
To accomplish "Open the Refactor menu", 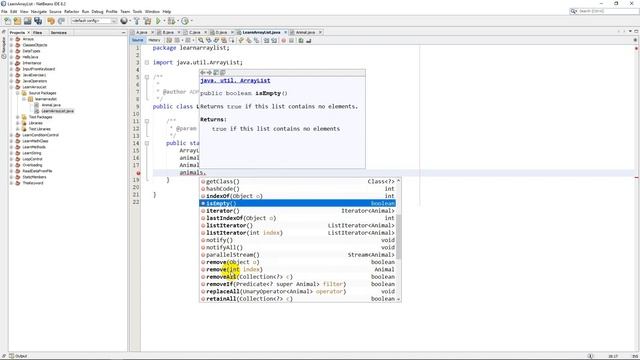I will [71, 11].
